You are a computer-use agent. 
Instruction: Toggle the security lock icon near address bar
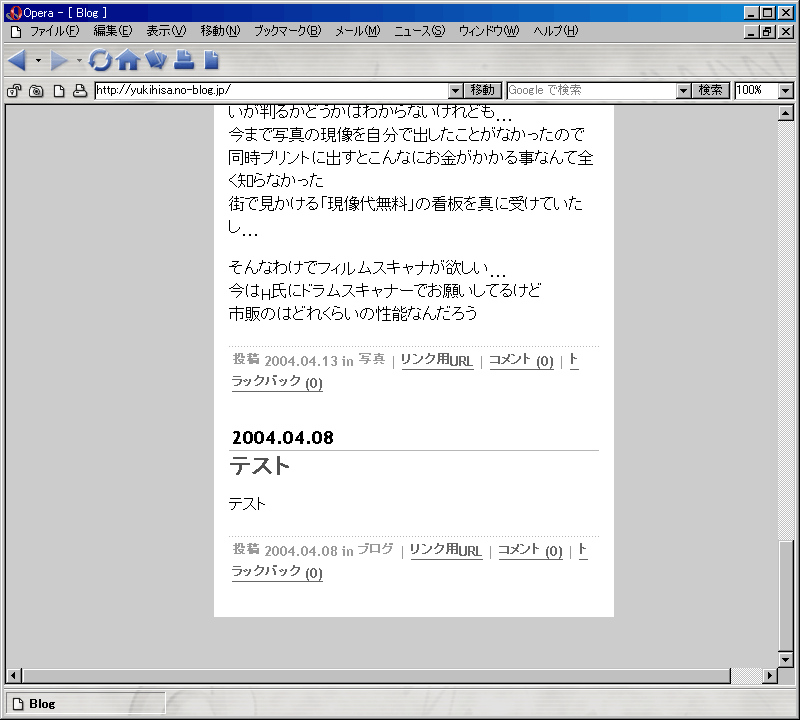[14, 91]
